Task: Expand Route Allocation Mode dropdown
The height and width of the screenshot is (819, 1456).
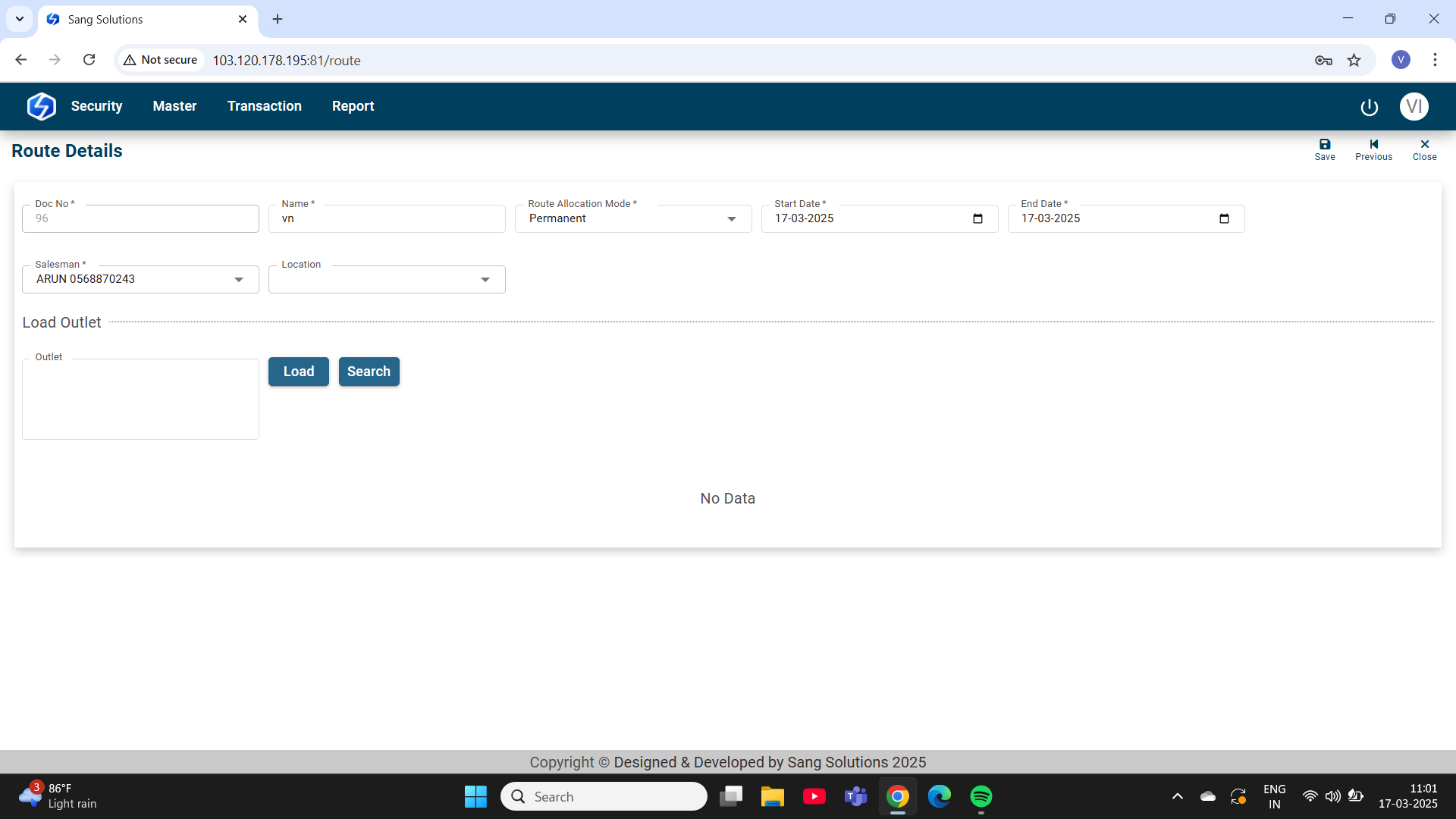Action: (731, 219)
